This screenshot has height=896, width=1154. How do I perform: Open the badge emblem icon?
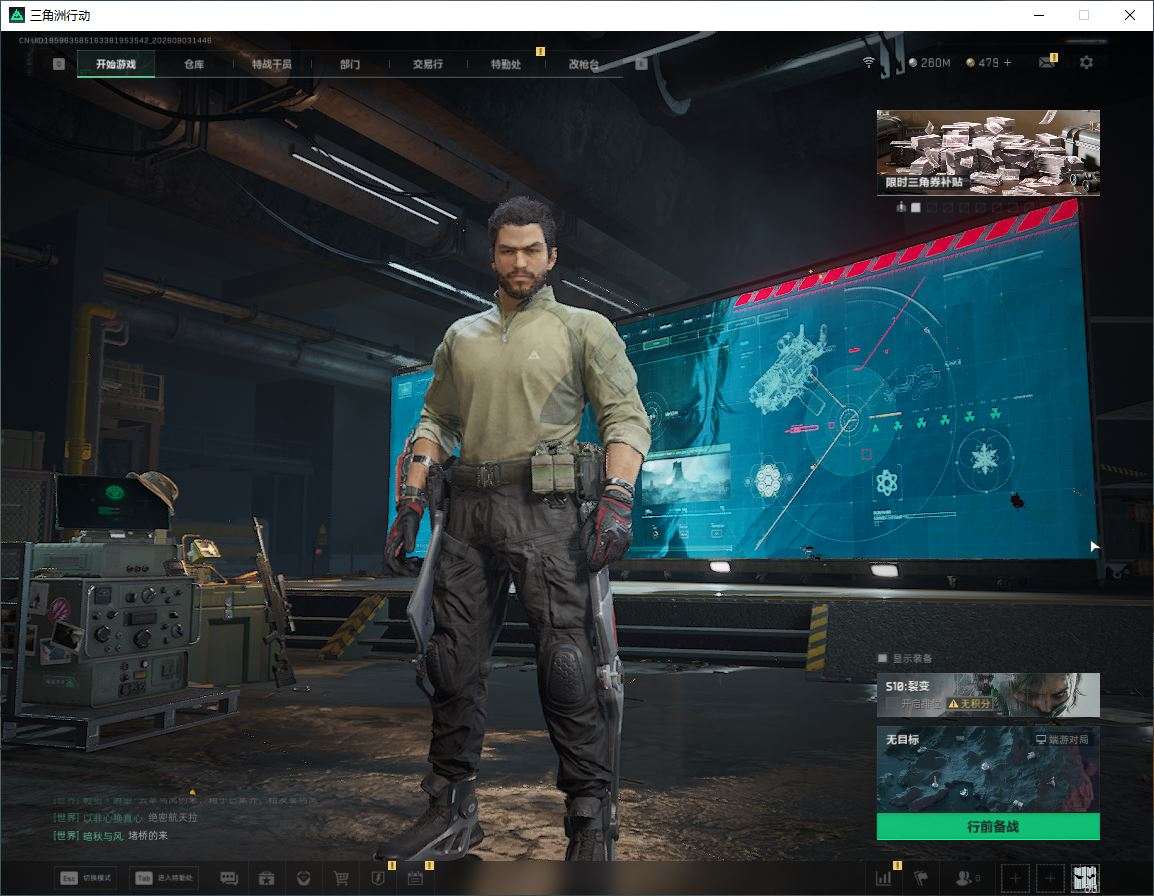(303, 878)
